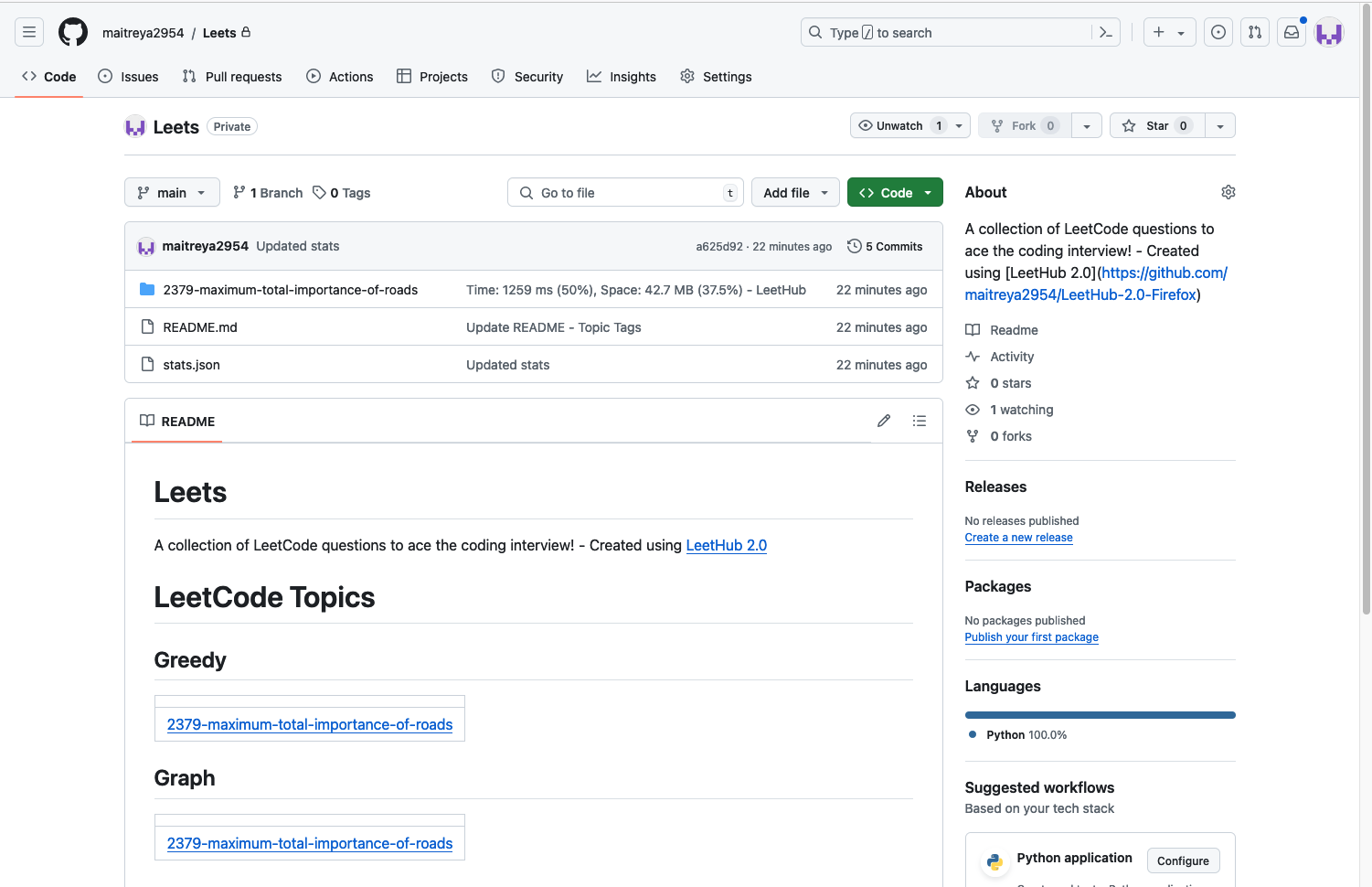
Task: Open the command palette icon
Action: [x=1106, y=32]
